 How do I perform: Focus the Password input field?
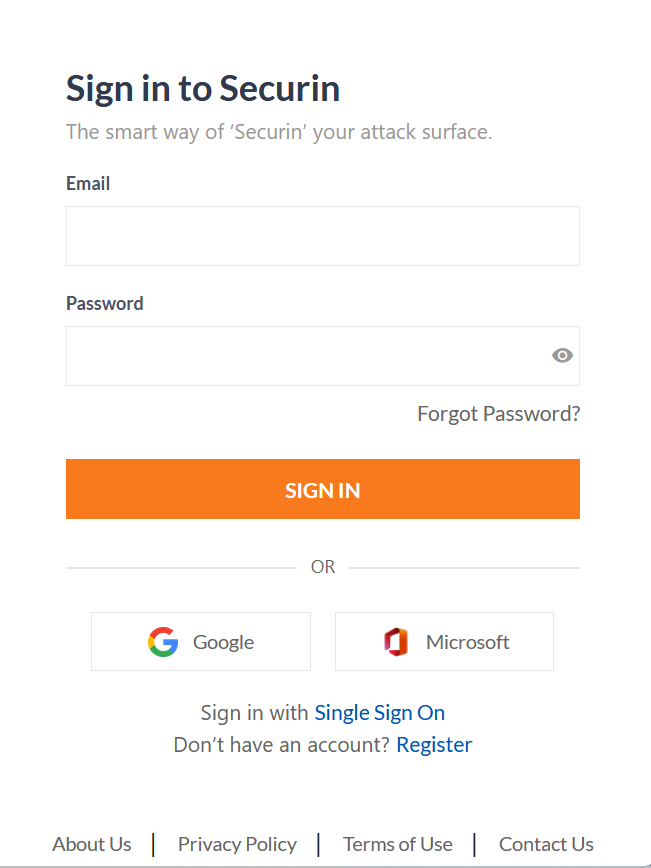point(323,355)
